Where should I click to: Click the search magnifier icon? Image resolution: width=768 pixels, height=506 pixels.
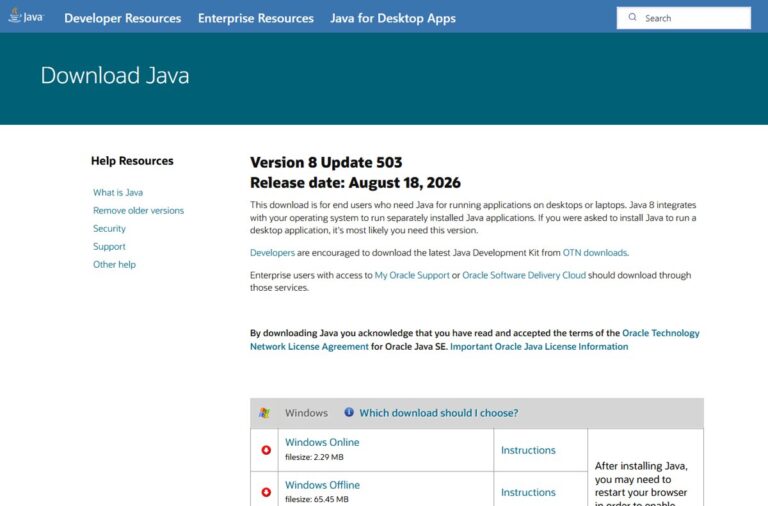click(632, 17)
